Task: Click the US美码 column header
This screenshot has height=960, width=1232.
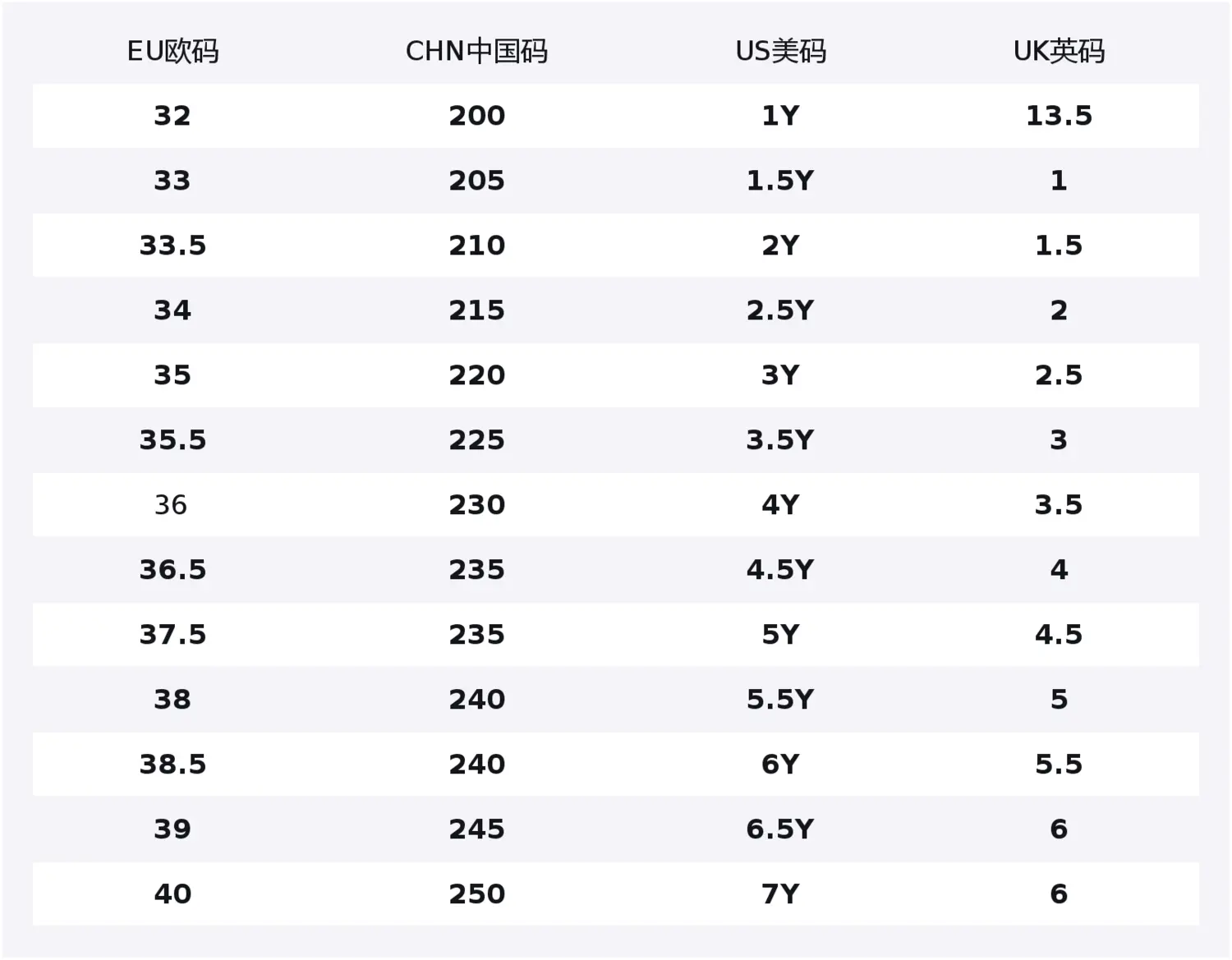Action: click(780, 51)
